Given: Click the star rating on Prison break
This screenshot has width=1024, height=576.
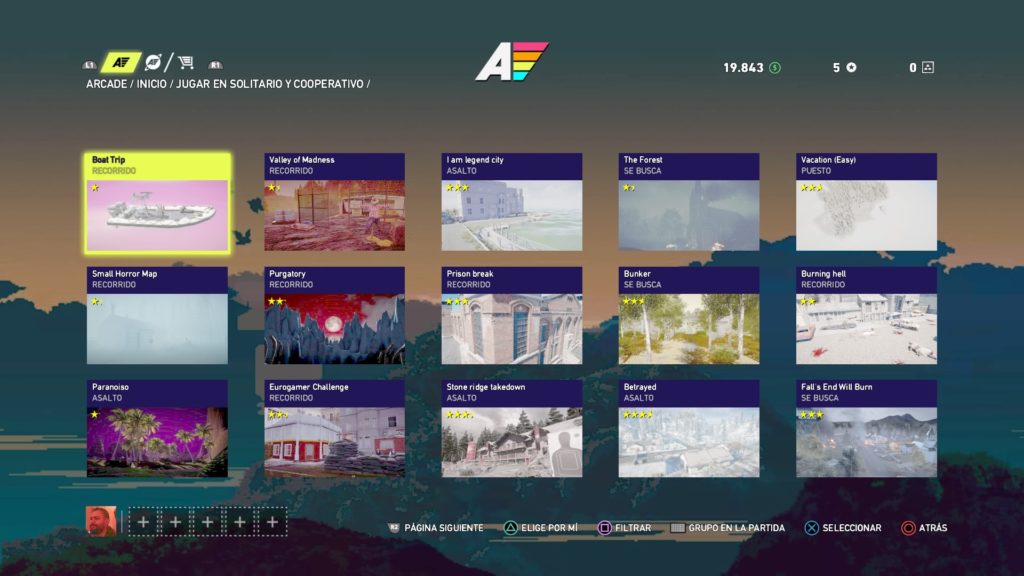Looking at the screenshot, I should [x=457, y=301].
